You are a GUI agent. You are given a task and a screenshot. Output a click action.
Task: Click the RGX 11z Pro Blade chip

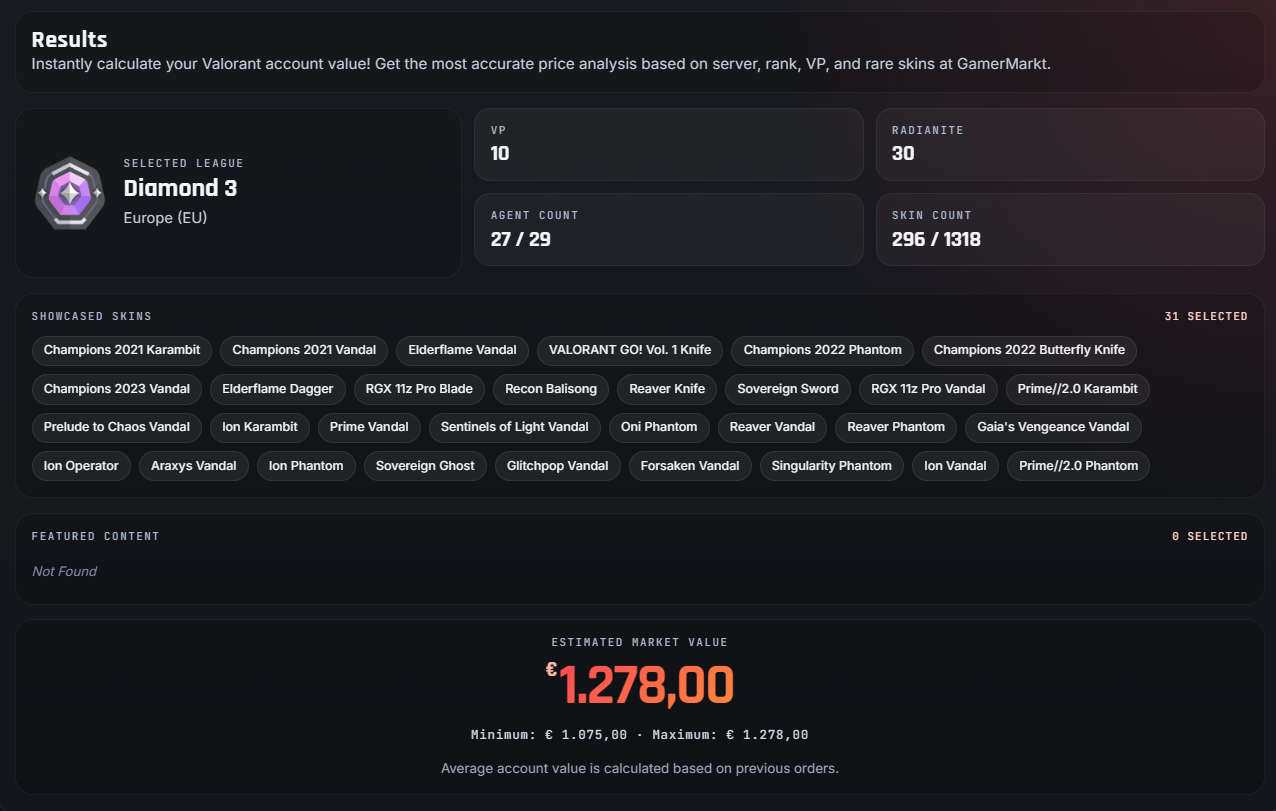[x=419, y=389]
